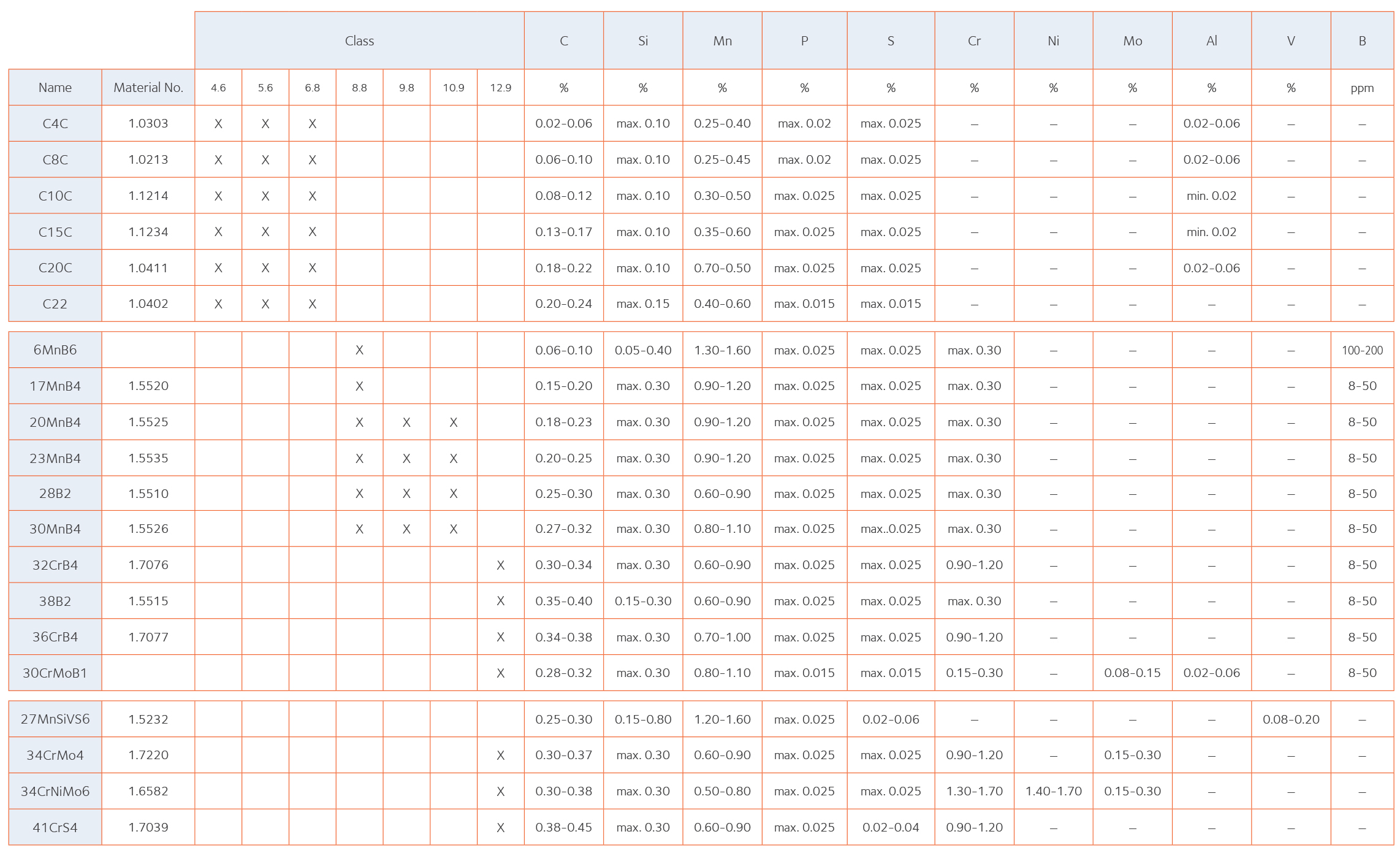Click the 17MnB4 row name
Viewport: 1400px width, 853px height.
(x=55, y=386)
